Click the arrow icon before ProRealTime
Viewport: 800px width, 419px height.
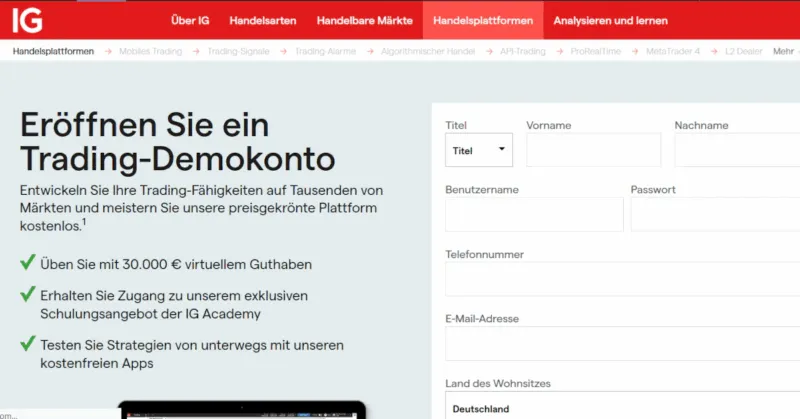tap(560, 52)
